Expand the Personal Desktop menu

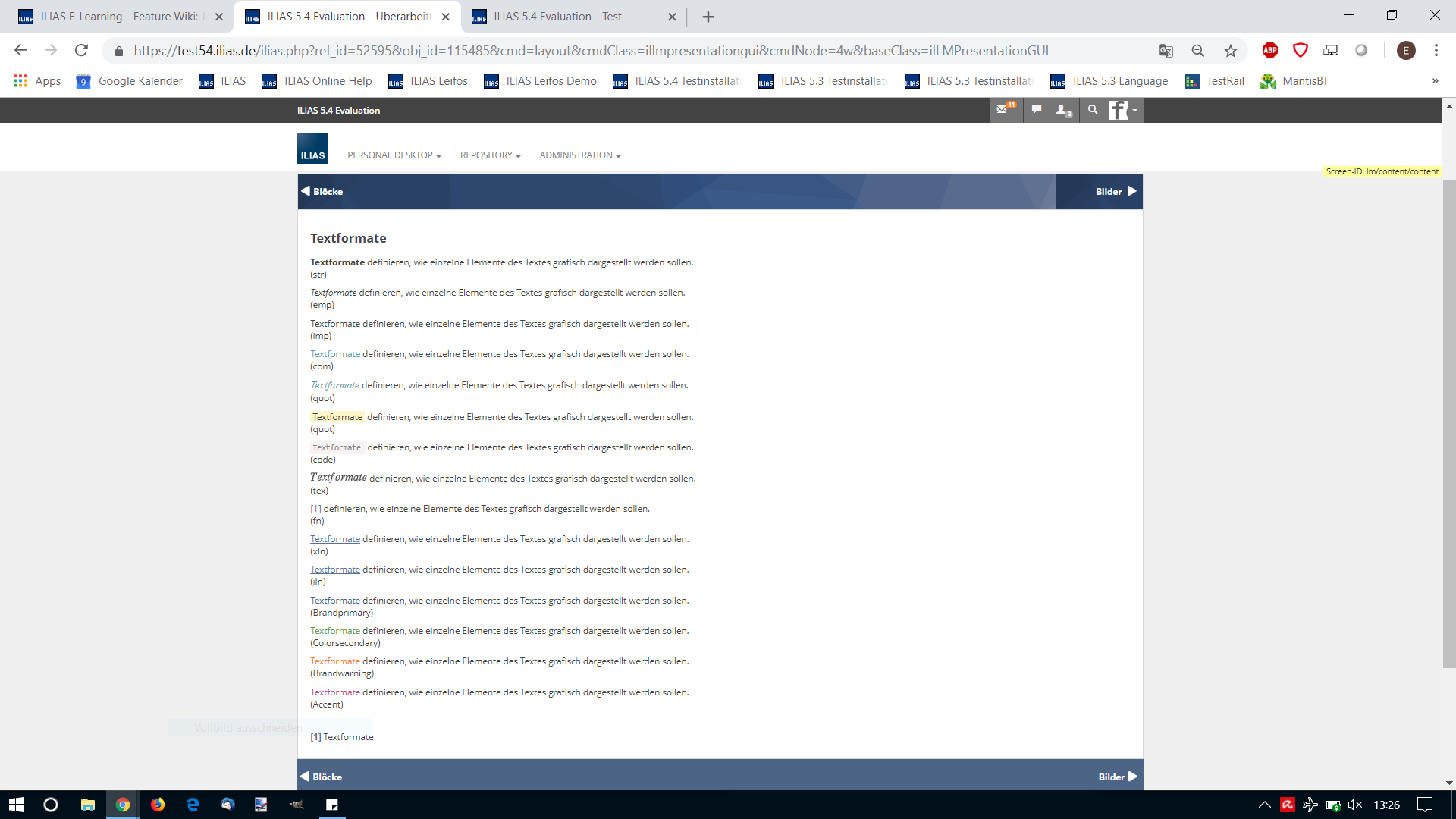(x=394, y=155)
